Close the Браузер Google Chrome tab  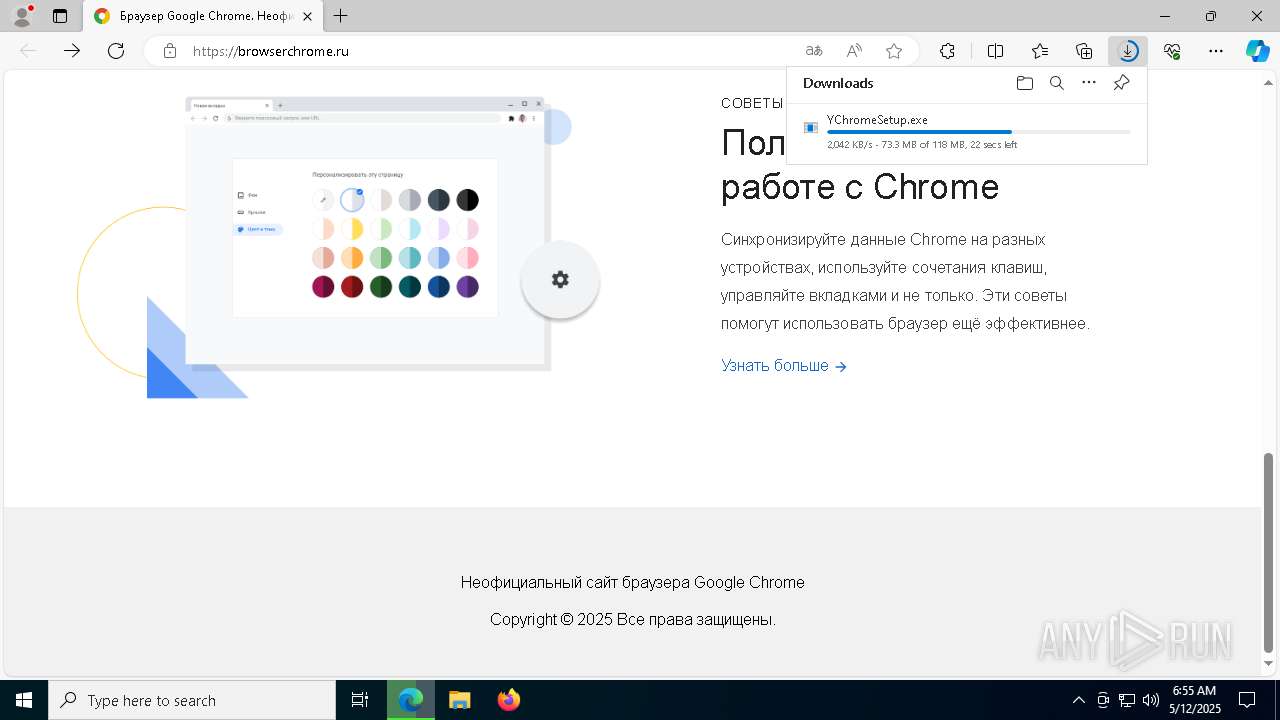click(x=307, y=17)
